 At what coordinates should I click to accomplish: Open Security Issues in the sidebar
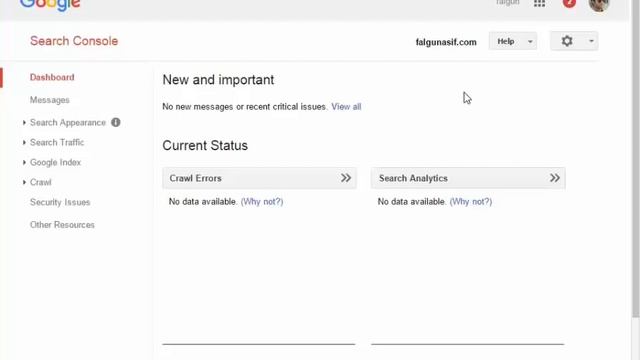click(60, 202)
